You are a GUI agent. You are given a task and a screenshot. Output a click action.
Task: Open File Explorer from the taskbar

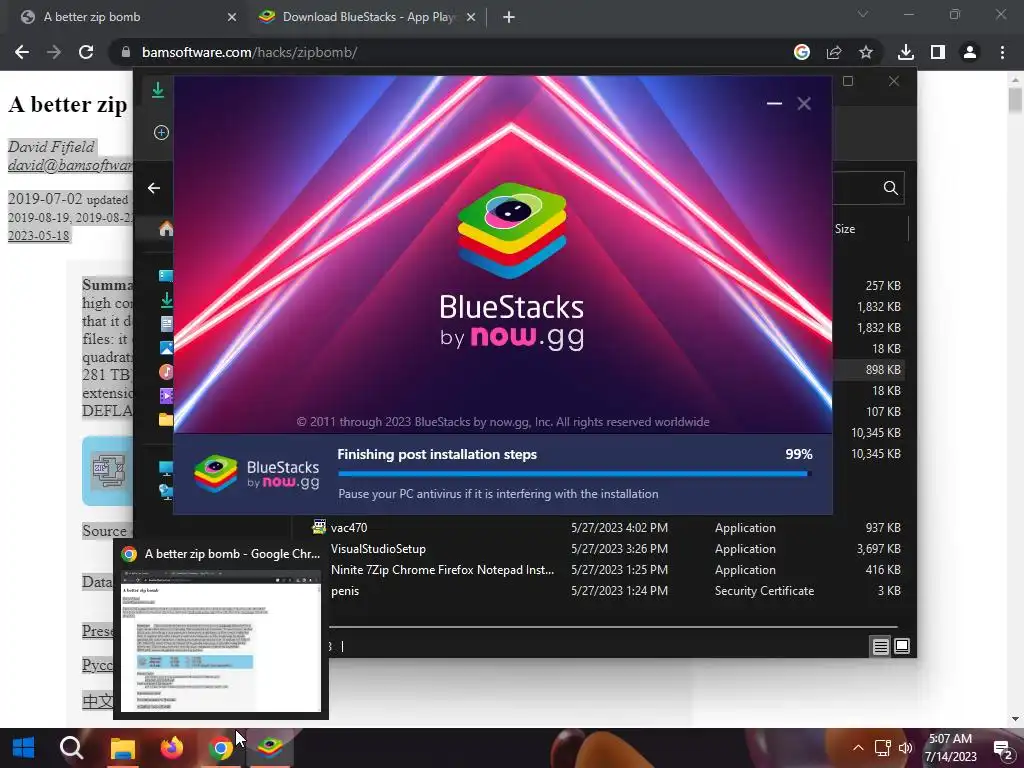click(x=122, y=748)
